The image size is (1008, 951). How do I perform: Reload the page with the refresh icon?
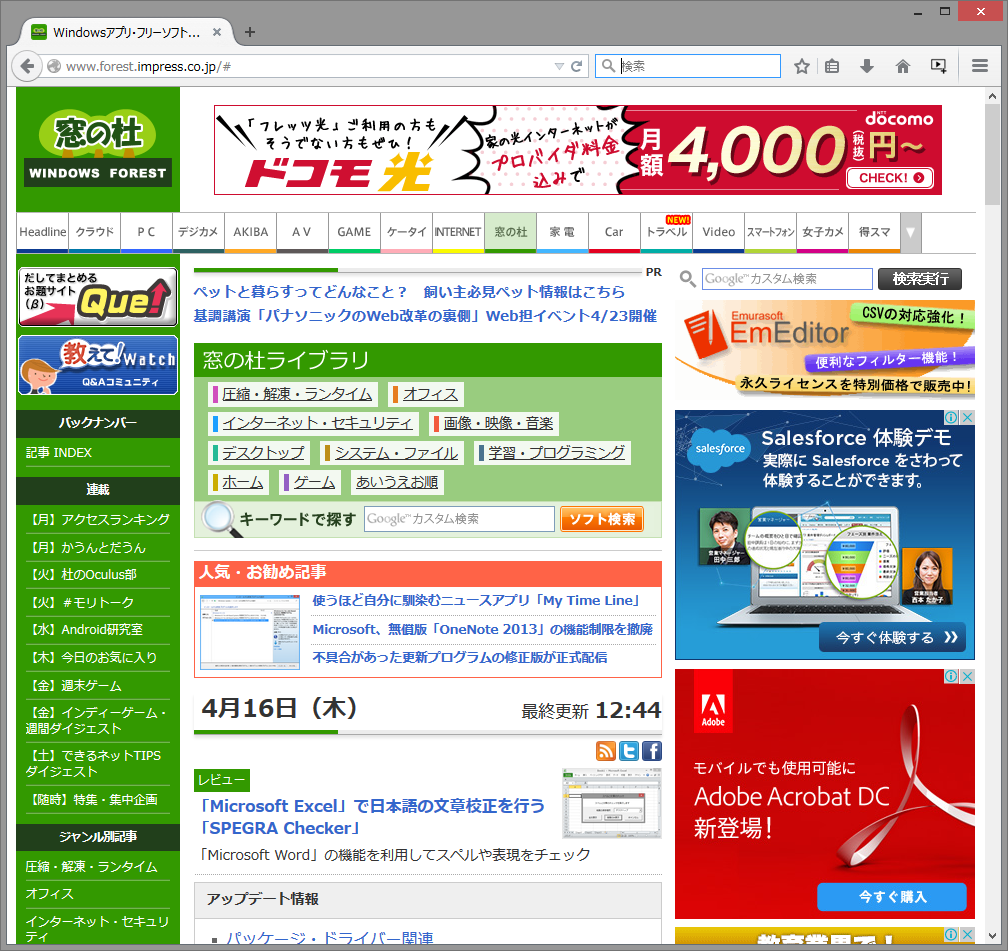[576, 65]
